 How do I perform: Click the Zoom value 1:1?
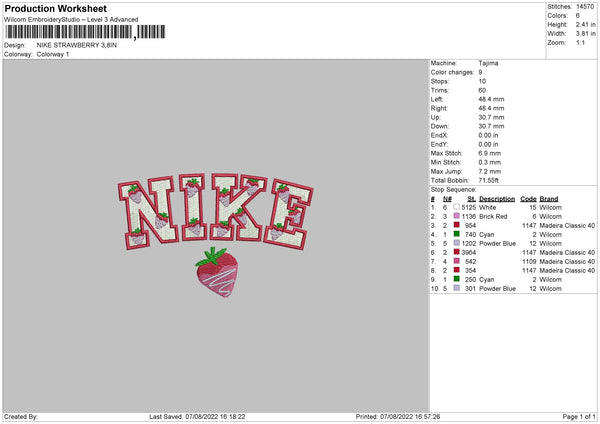pyautogui.click(x=580, y=42)
